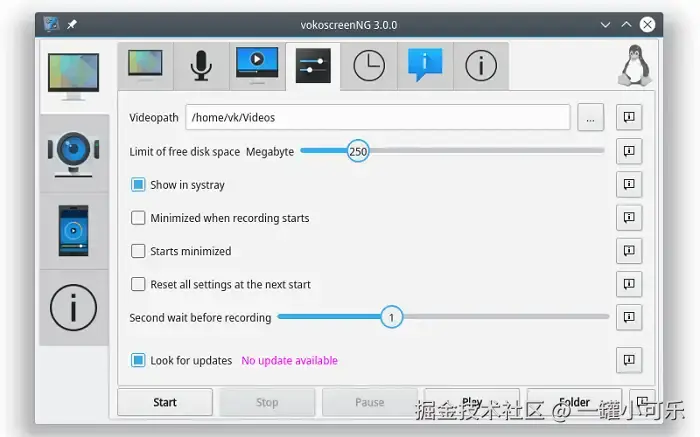
Task: Maximize the vokoscreenNG window
Action: pyautogui.click(x=626, y=25)
